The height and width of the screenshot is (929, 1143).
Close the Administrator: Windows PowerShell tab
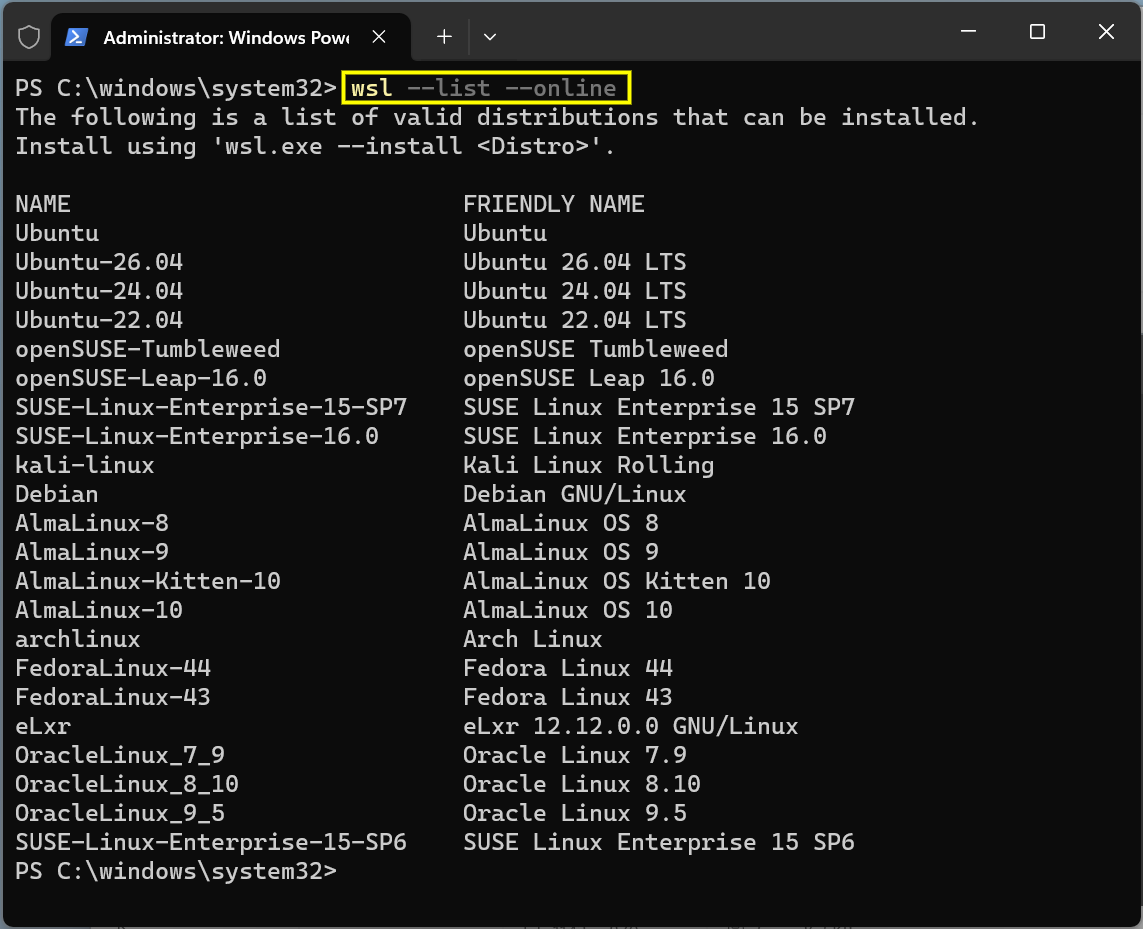pyautogui.click(x=379, y=36)
